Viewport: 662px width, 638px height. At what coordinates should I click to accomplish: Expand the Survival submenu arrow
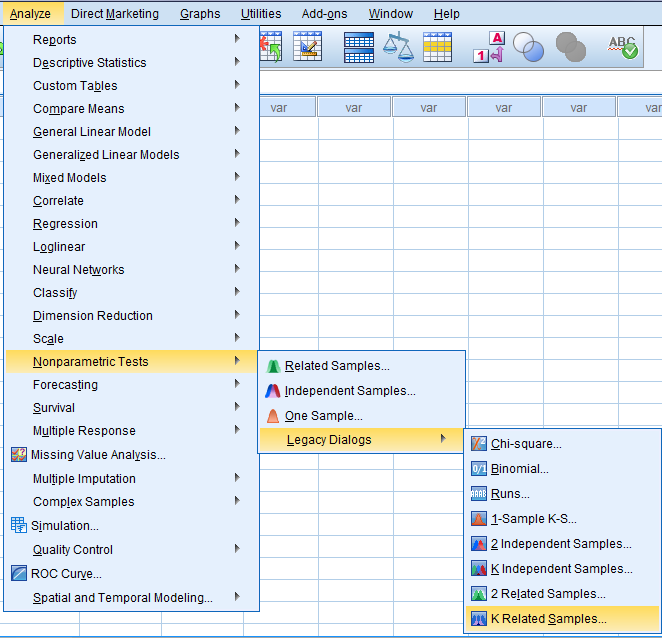coord(237,407)
